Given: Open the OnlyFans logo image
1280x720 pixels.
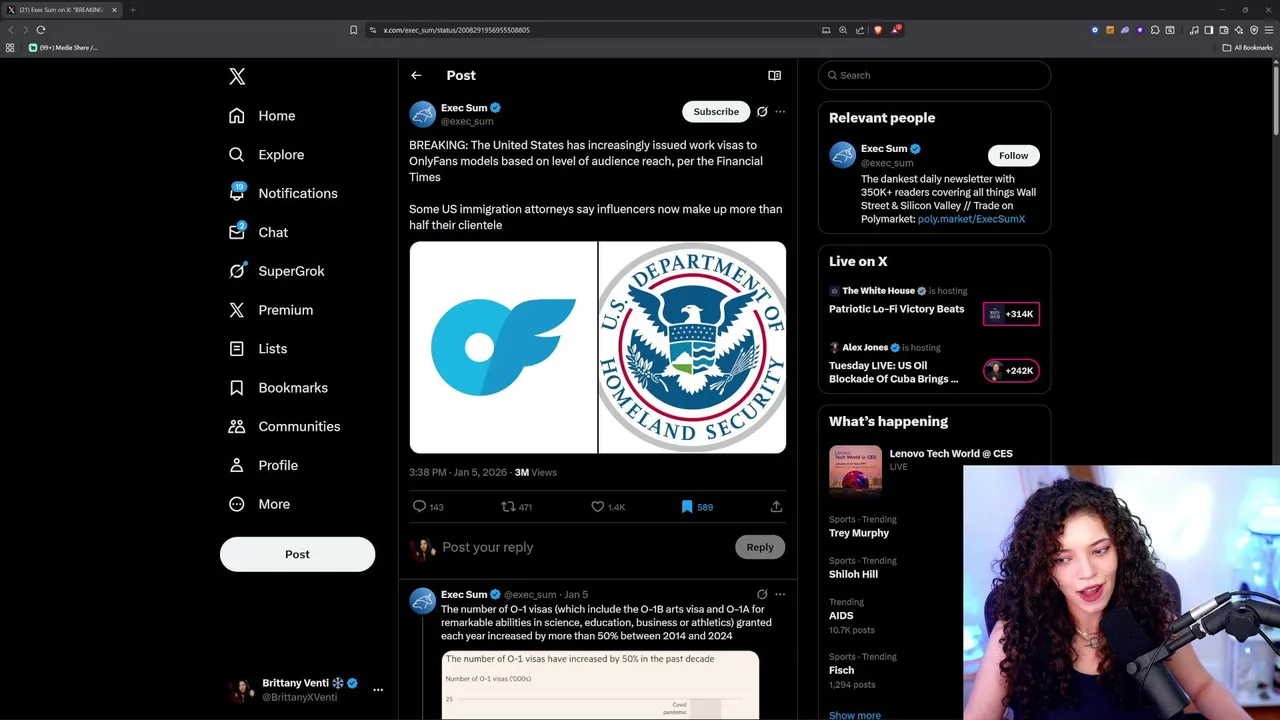Looking at the screenshot, I should (x=503, y=347).
